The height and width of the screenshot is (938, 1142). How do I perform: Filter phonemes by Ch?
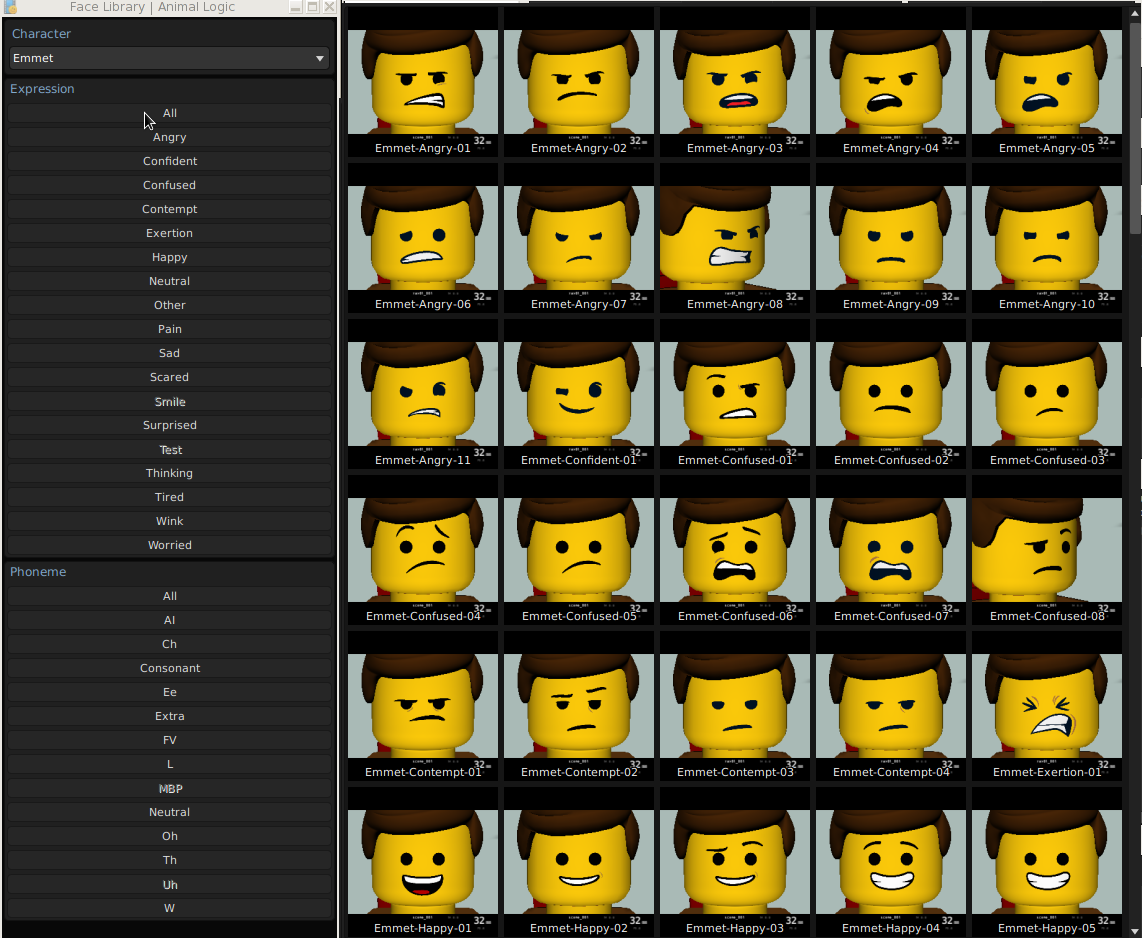coord(169,644)
